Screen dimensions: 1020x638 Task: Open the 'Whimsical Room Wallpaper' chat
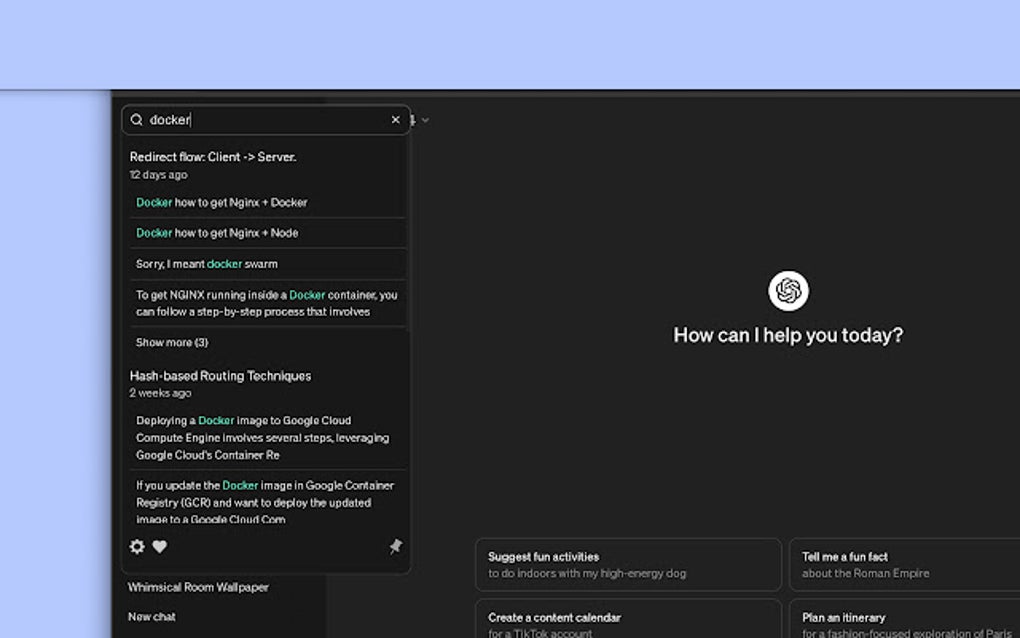pos(197,587)
